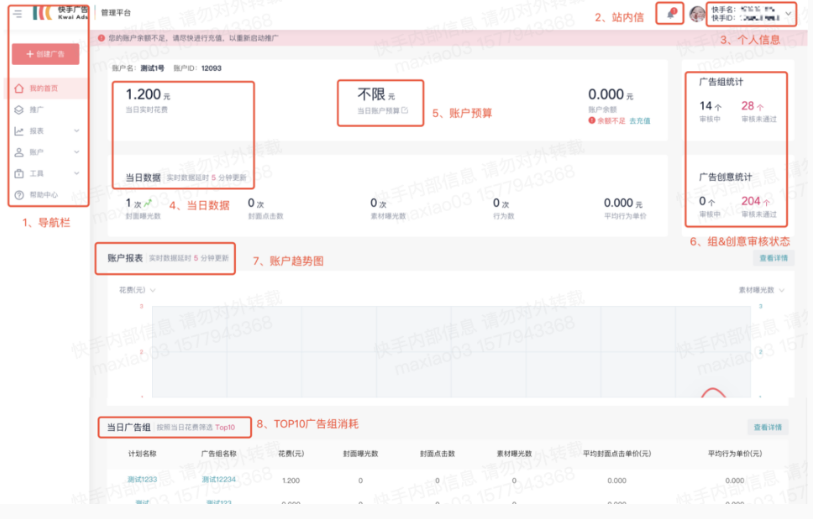The image size is (813, 519).
Task: Click the 14个 审核中 ad group count
Action: (x=710, y=106)
